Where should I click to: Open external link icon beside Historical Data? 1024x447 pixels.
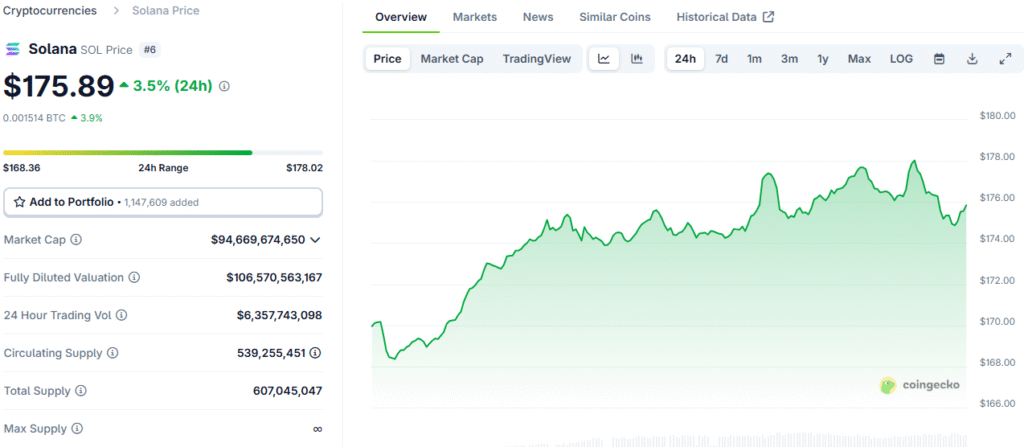(x=769, y=17)
